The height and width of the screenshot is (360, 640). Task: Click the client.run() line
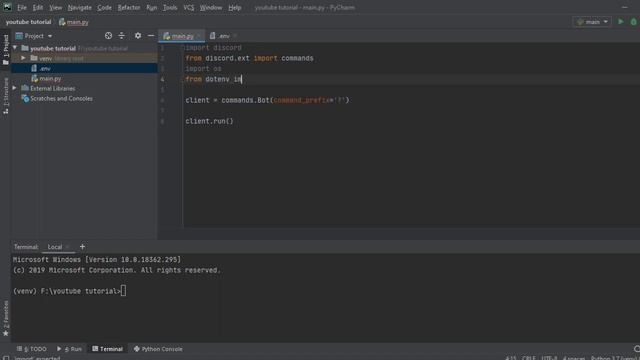coord(209,121)
